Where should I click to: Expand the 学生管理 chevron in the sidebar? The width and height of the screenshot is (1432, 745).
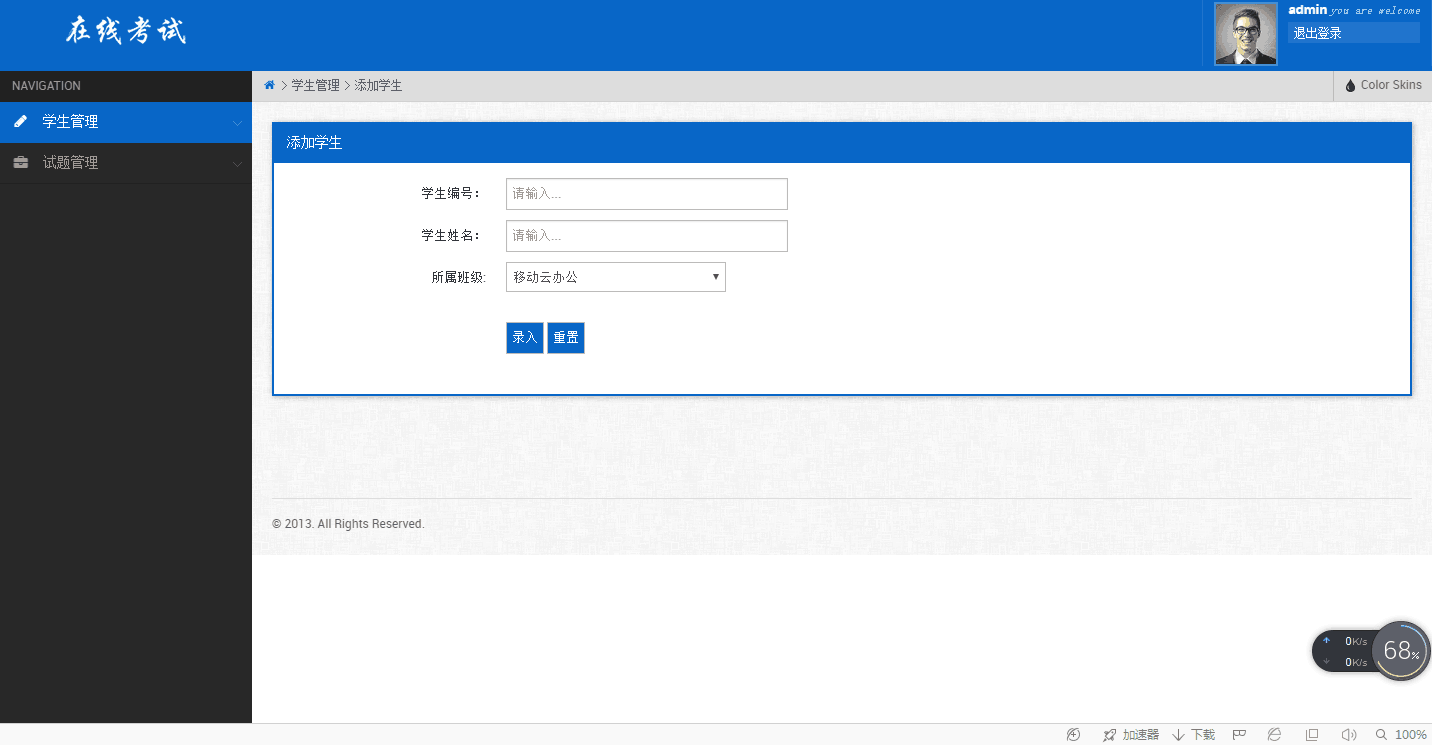pyautogui.click(x=237, y=123)
